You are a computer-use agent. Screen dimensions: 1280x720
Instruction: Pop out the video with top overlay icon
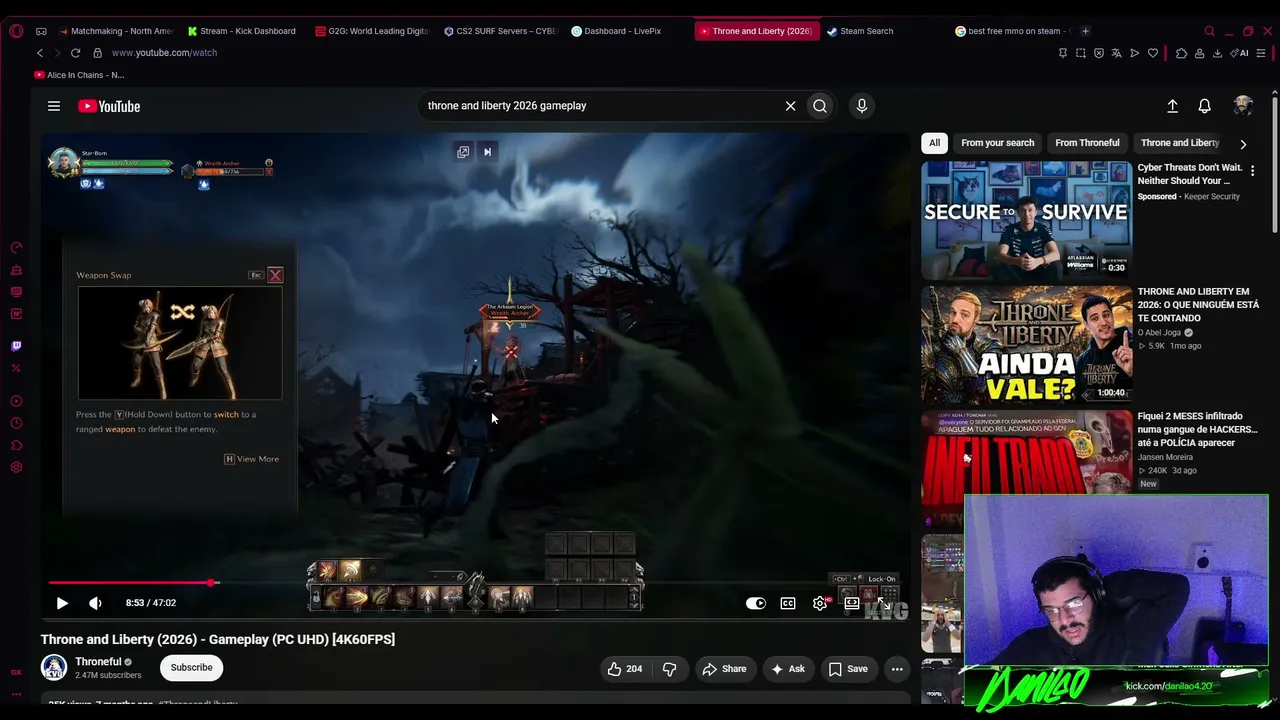pos(463,152)
